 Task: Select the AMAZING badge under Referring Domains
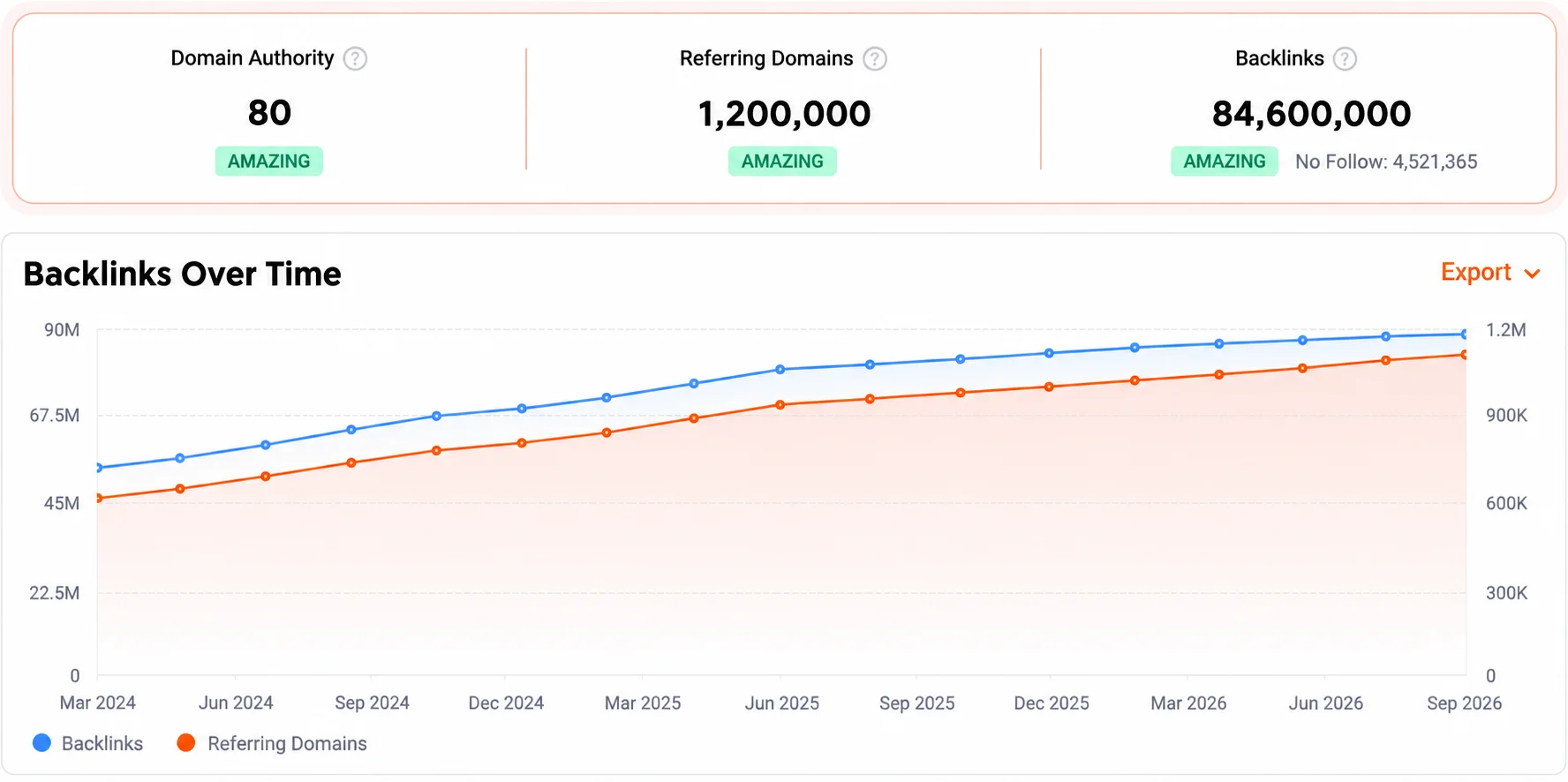click(x=782, y=162)
